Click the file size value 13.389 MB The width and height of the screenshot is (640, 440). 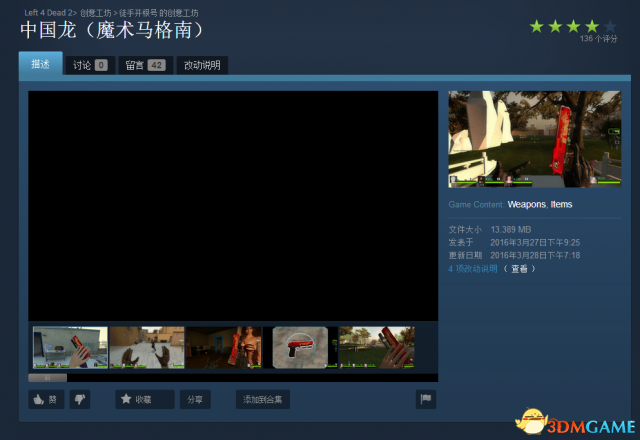(511, 229)
